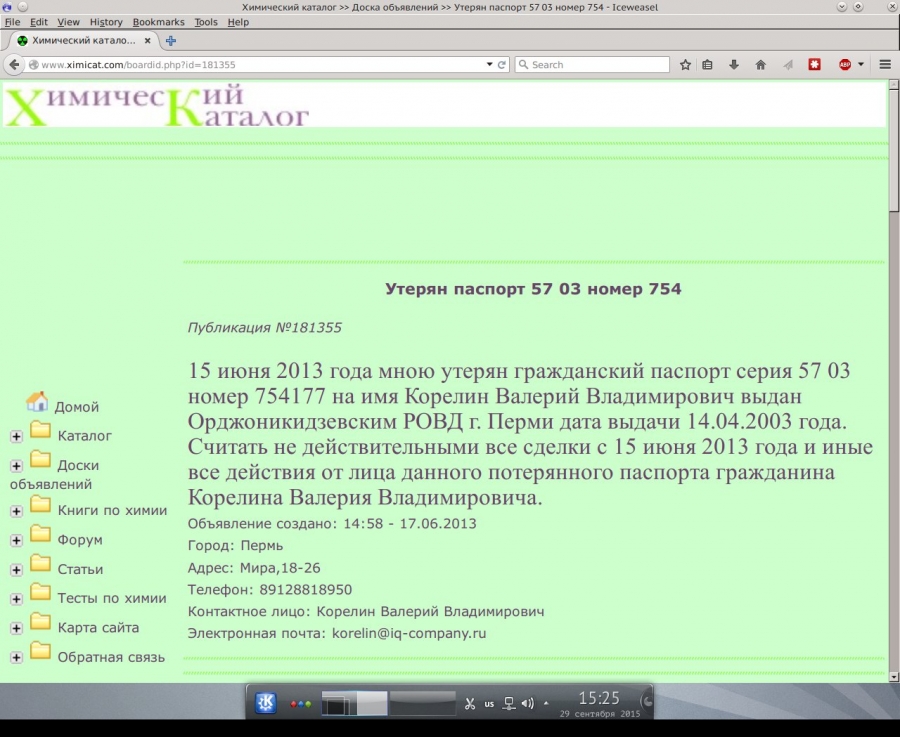Go to the browser home page
Screen dimensions: 900x737
[x=761, y=65]
